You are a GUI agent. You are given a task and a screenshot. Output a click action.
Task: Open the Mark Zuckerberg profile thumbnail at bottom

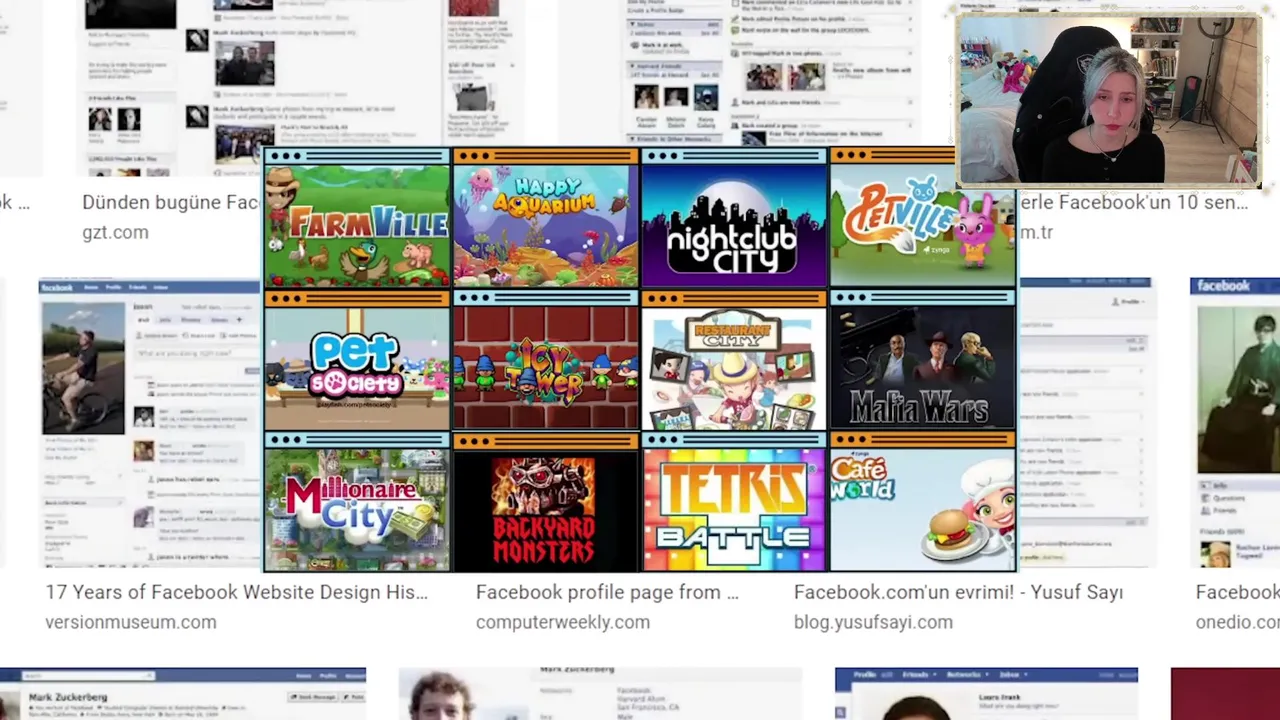tap(183, 694)
